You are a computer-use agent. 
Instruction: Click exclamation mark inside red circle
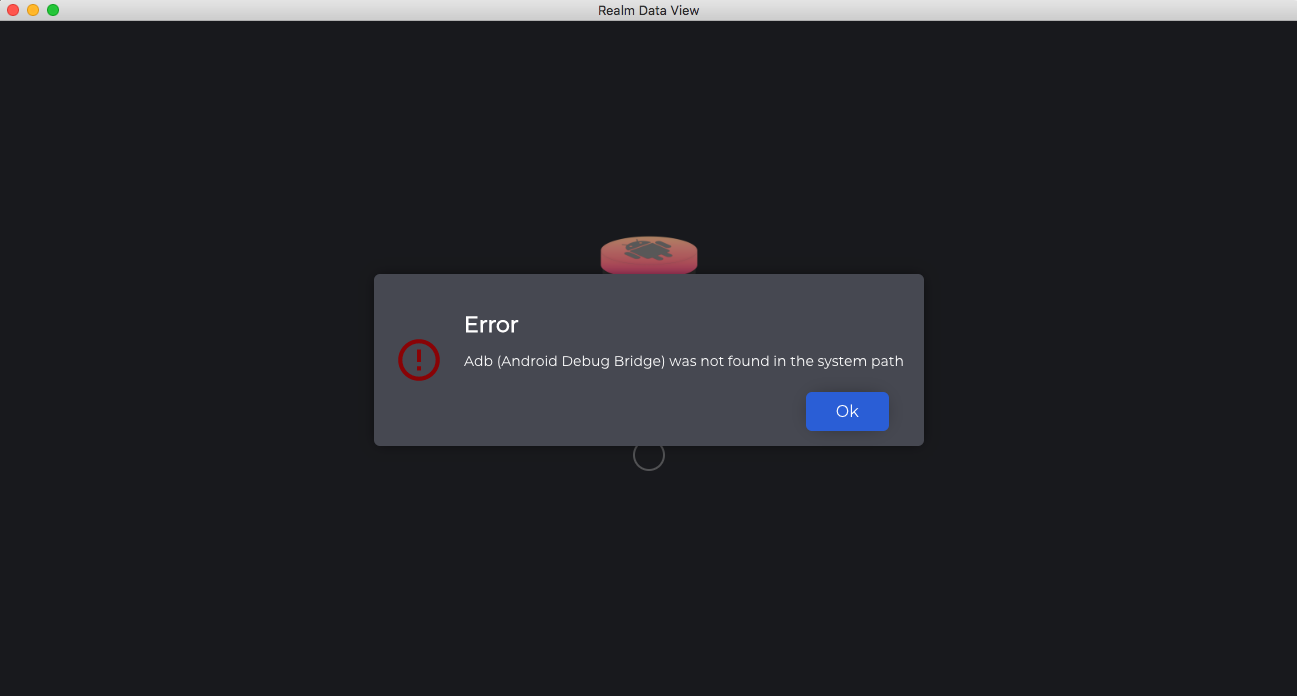pos(419,359)
